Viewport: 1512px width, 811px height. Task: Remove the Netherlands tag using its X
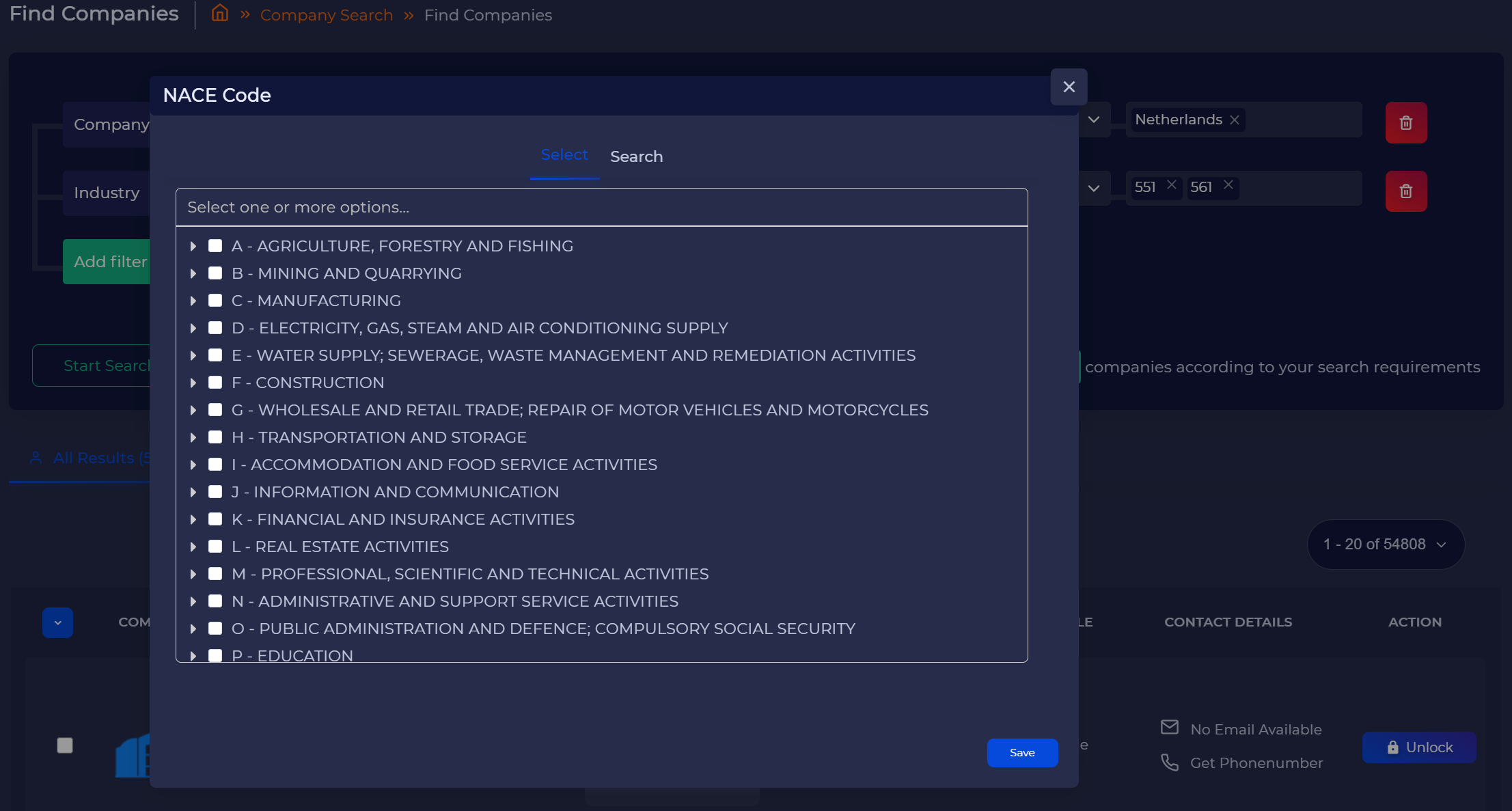1234,120
